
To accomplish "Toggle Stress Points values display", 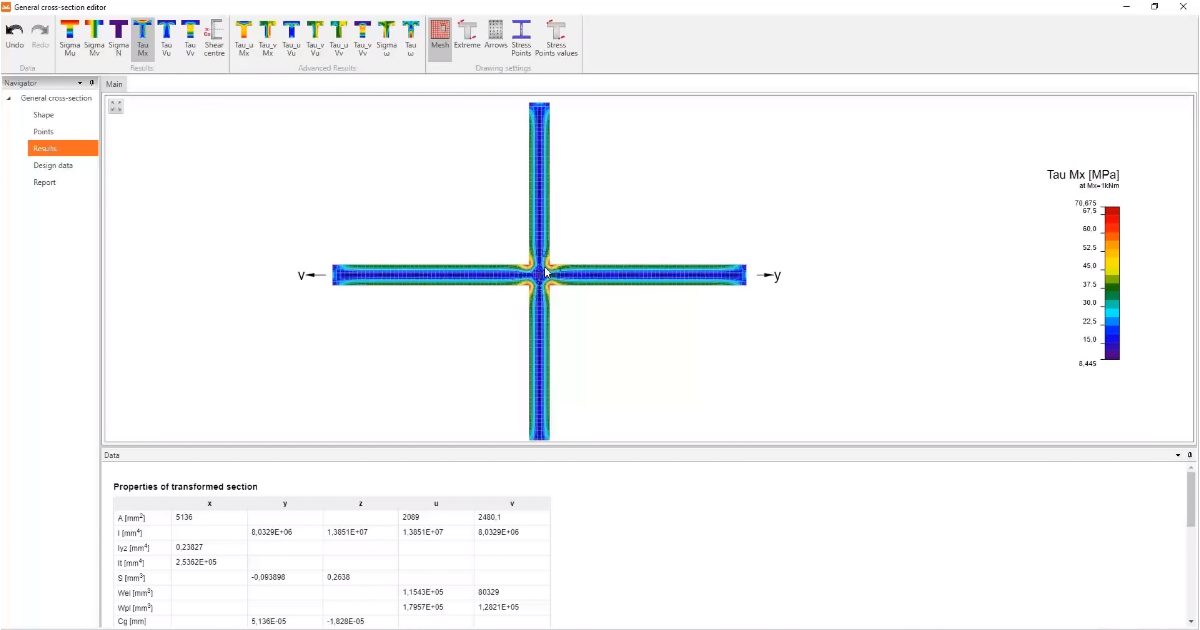I will [x=556, y=38].
